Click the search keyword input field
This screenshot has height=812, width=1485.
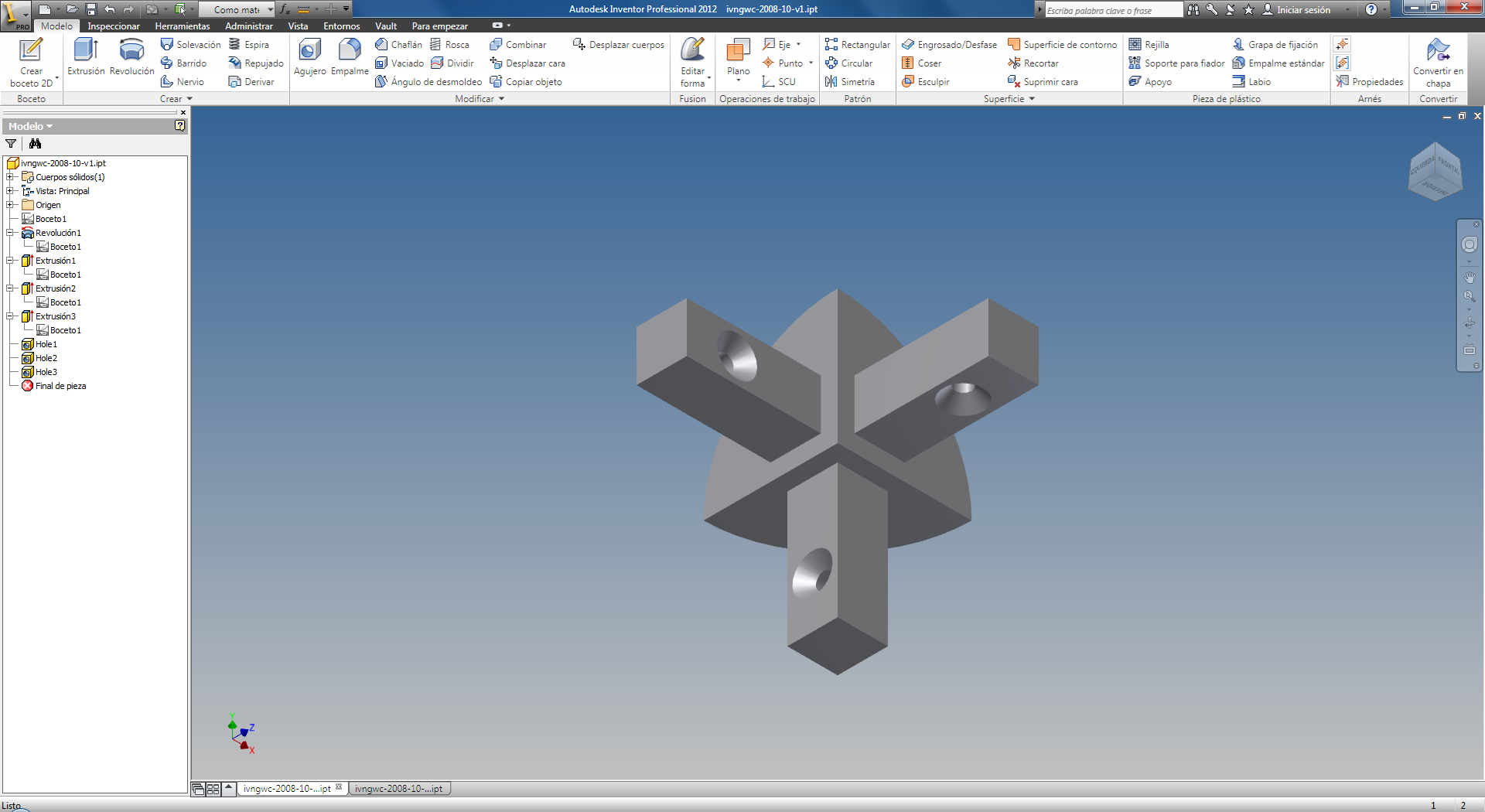pos(1114,10)
